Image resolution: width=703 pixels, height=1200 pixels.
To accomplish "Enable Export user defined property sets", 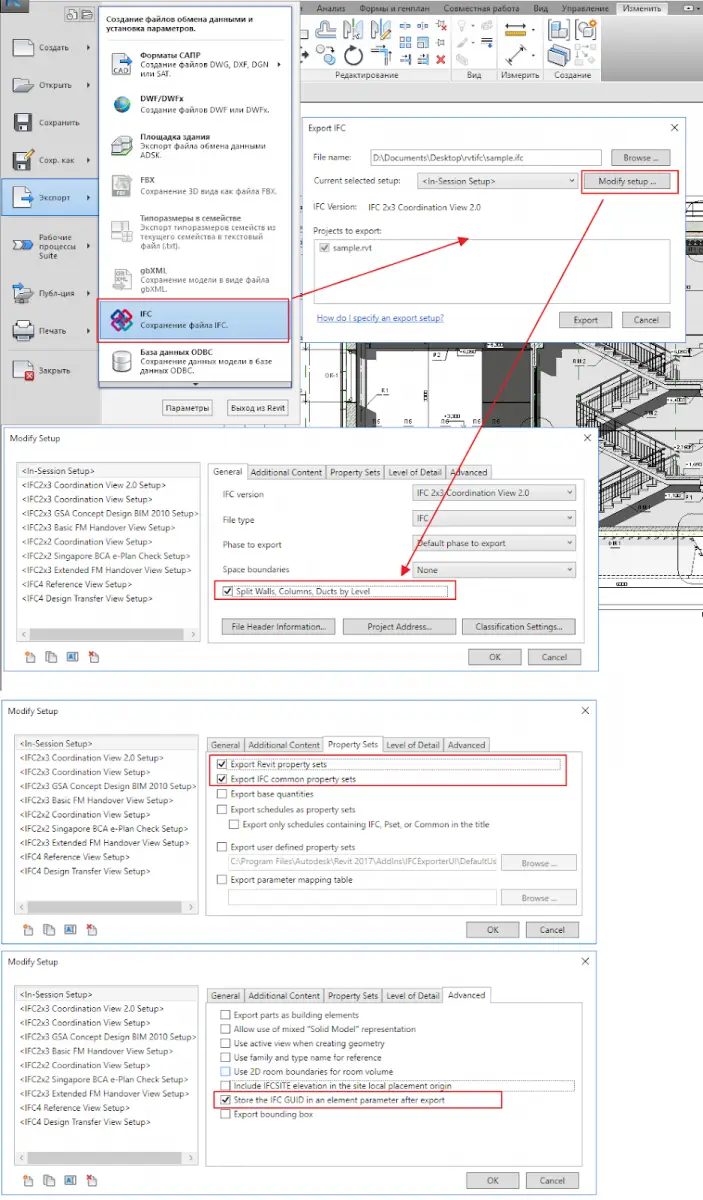I will 222,847.
